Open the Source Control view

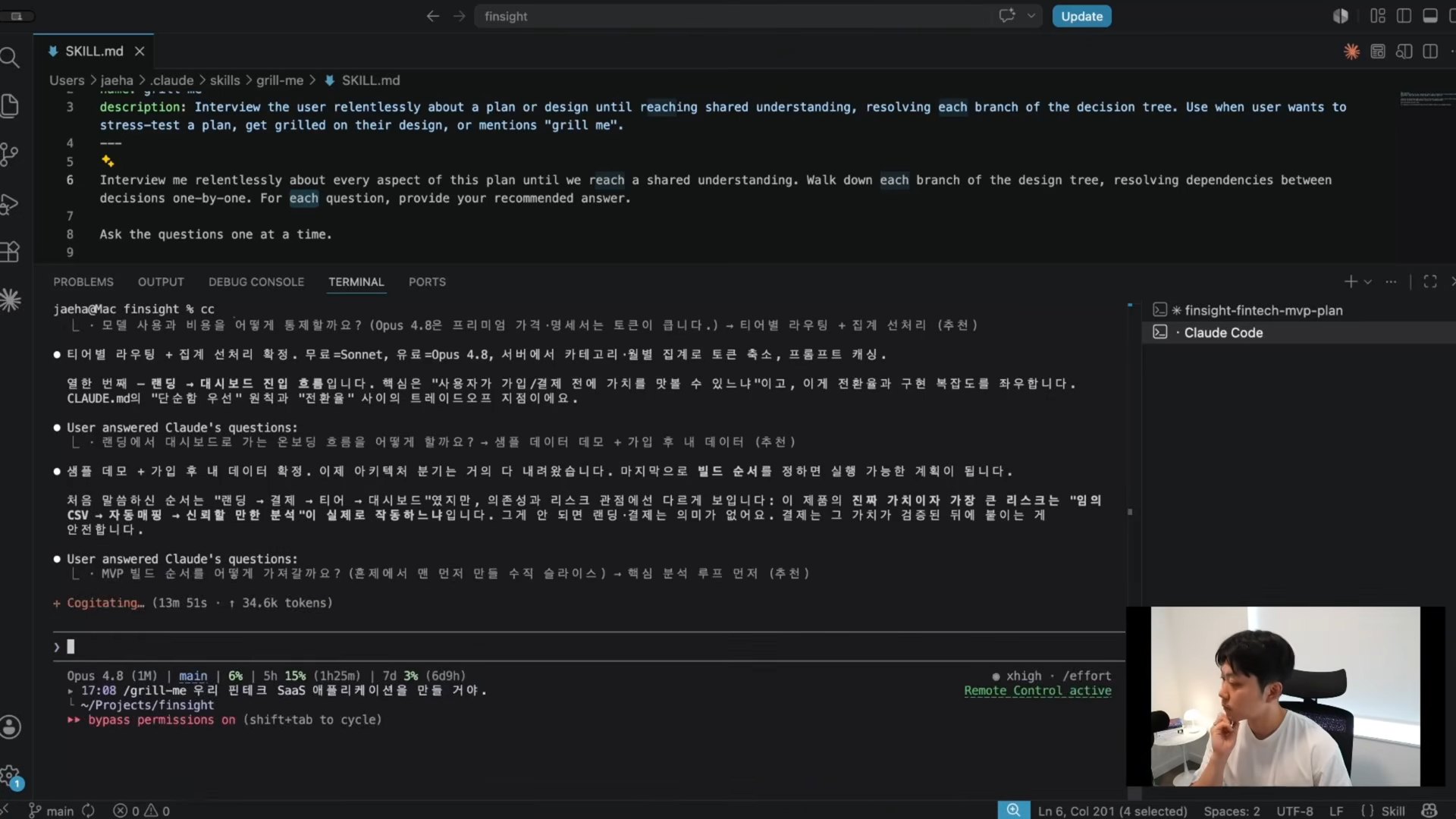[x=9, y=155]
